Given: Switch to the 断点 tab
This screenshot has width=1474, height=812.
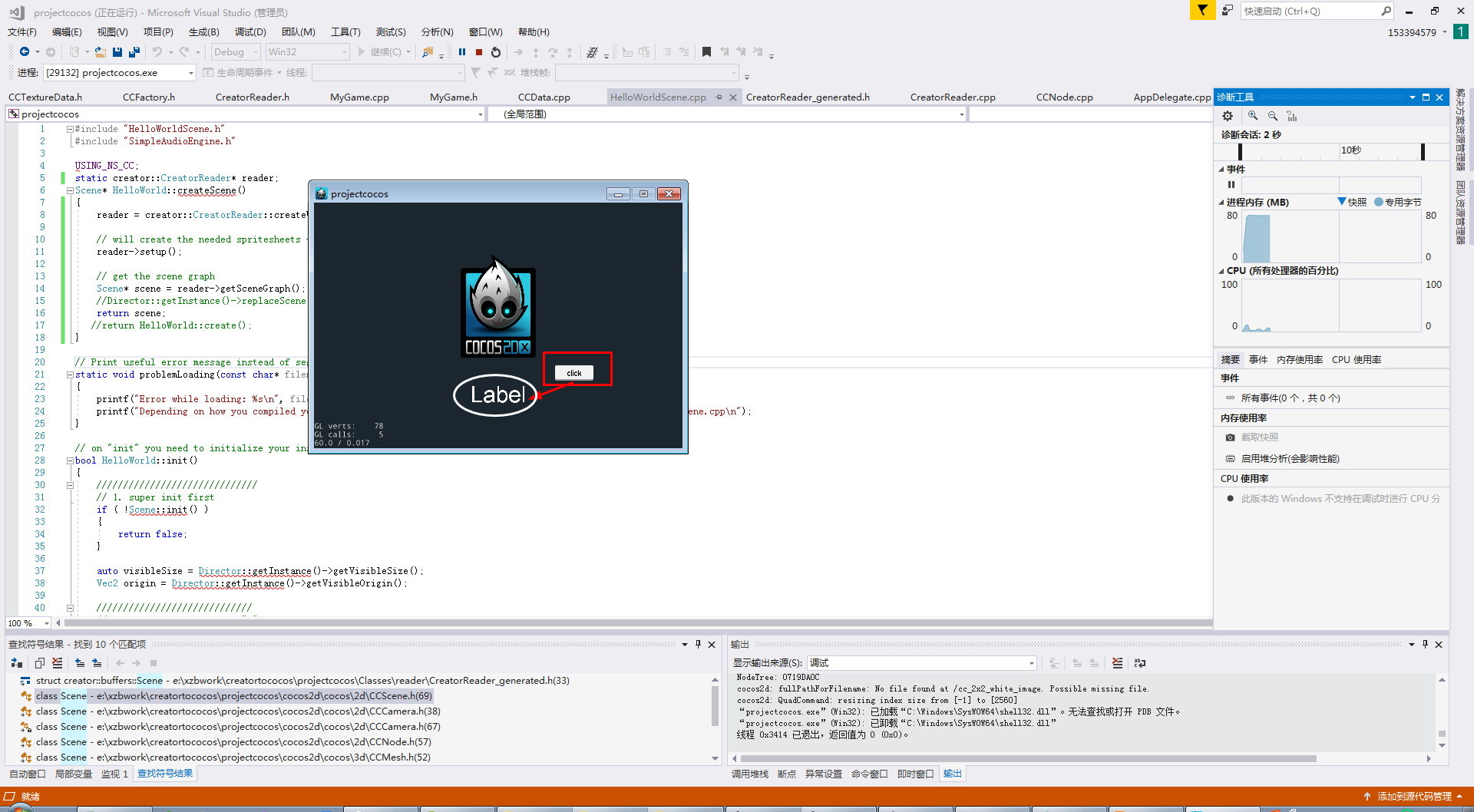Looking at the screenshot, I should tap(786, 774).
